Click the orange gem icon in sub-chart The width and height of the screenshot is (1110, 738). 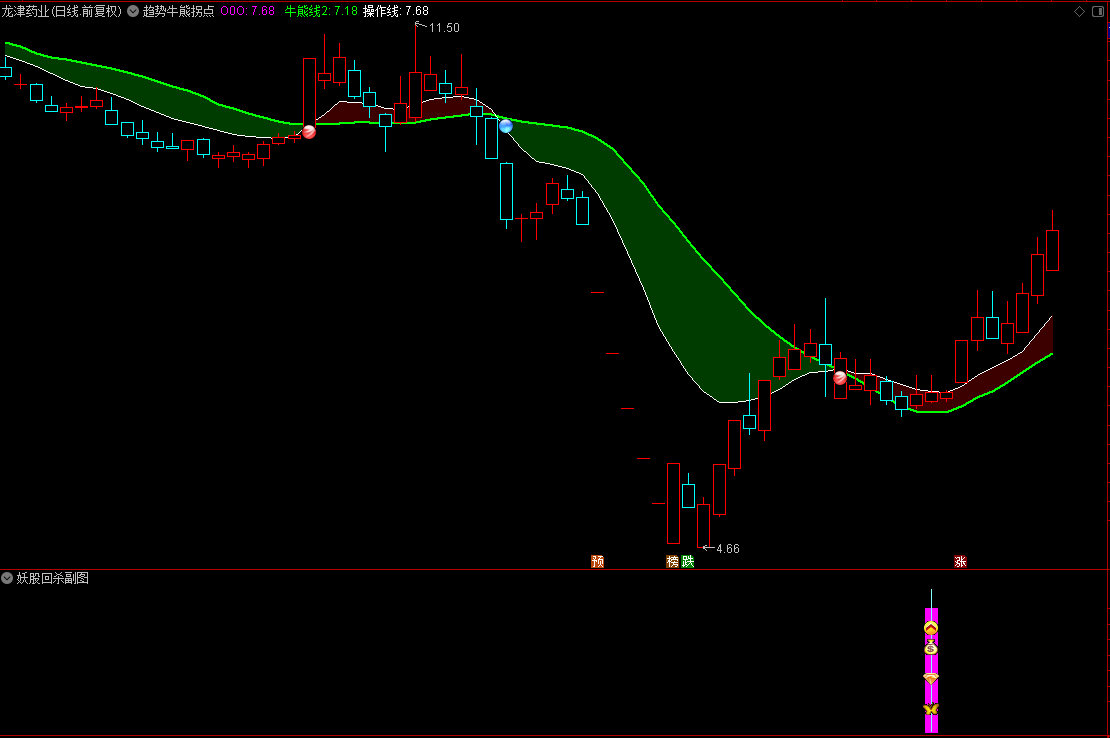[x=931, y=679]
